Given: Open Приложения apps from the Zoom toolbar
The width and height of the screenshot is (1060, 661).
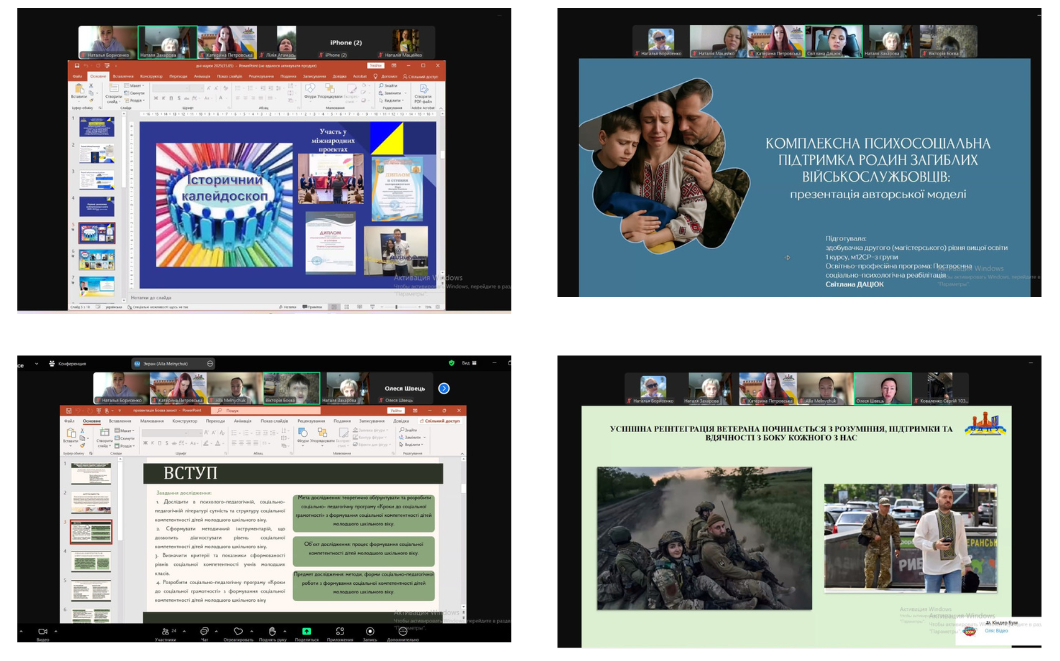Looking at the screenshot, I should [339, 633].
